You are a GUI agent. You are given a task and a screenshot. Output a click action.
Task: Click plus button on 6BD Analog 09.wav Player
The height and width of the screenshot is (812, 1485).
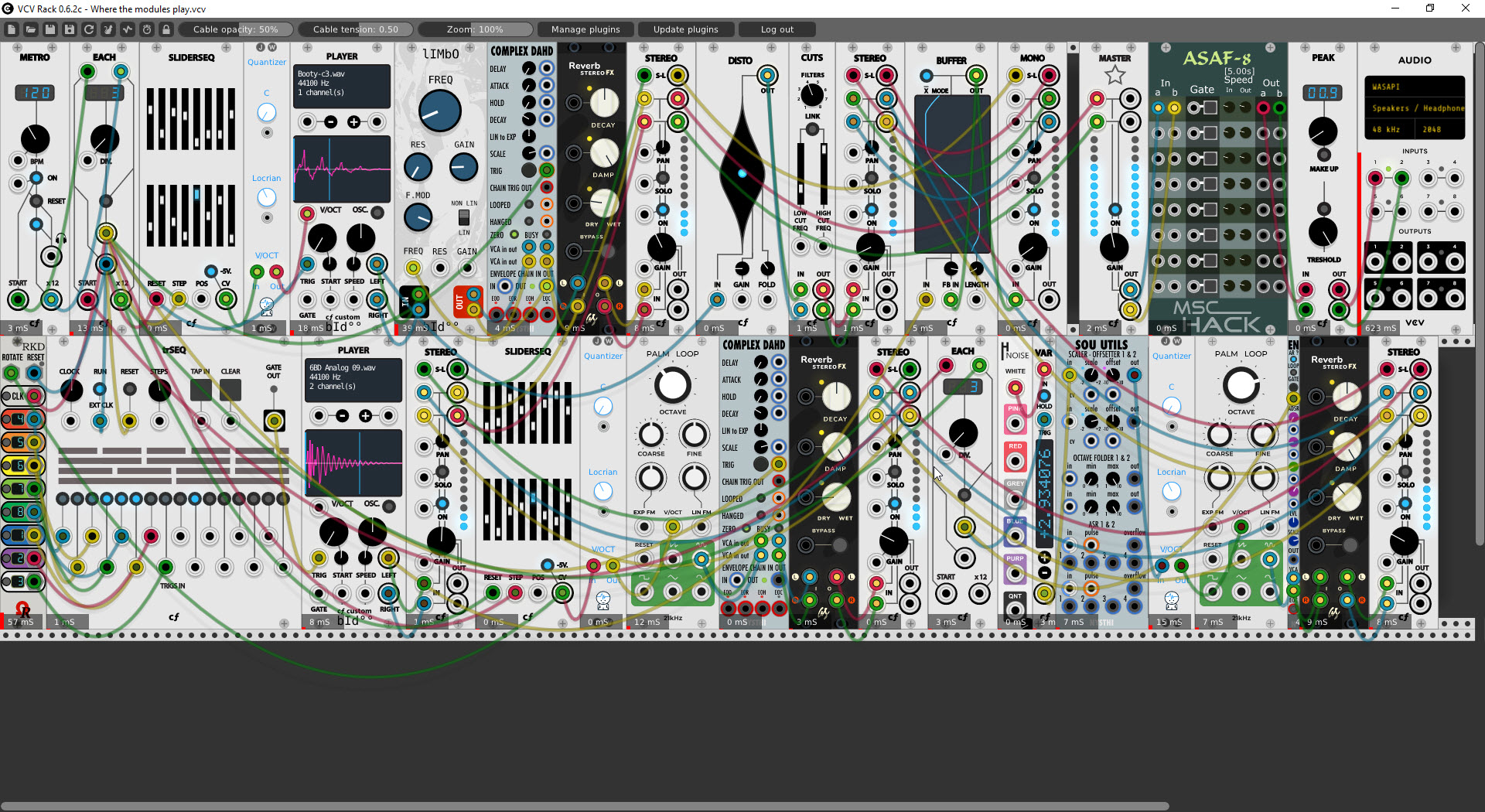366,416
